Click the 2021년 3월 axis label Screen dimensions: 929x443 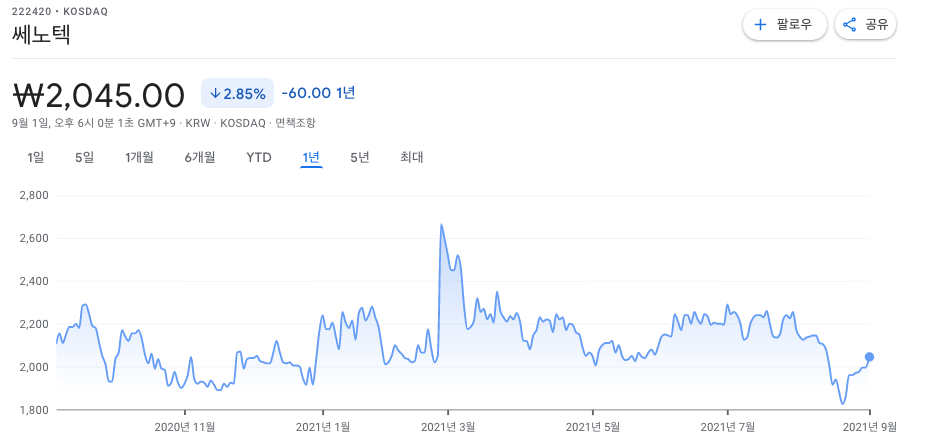pos(448,426)
